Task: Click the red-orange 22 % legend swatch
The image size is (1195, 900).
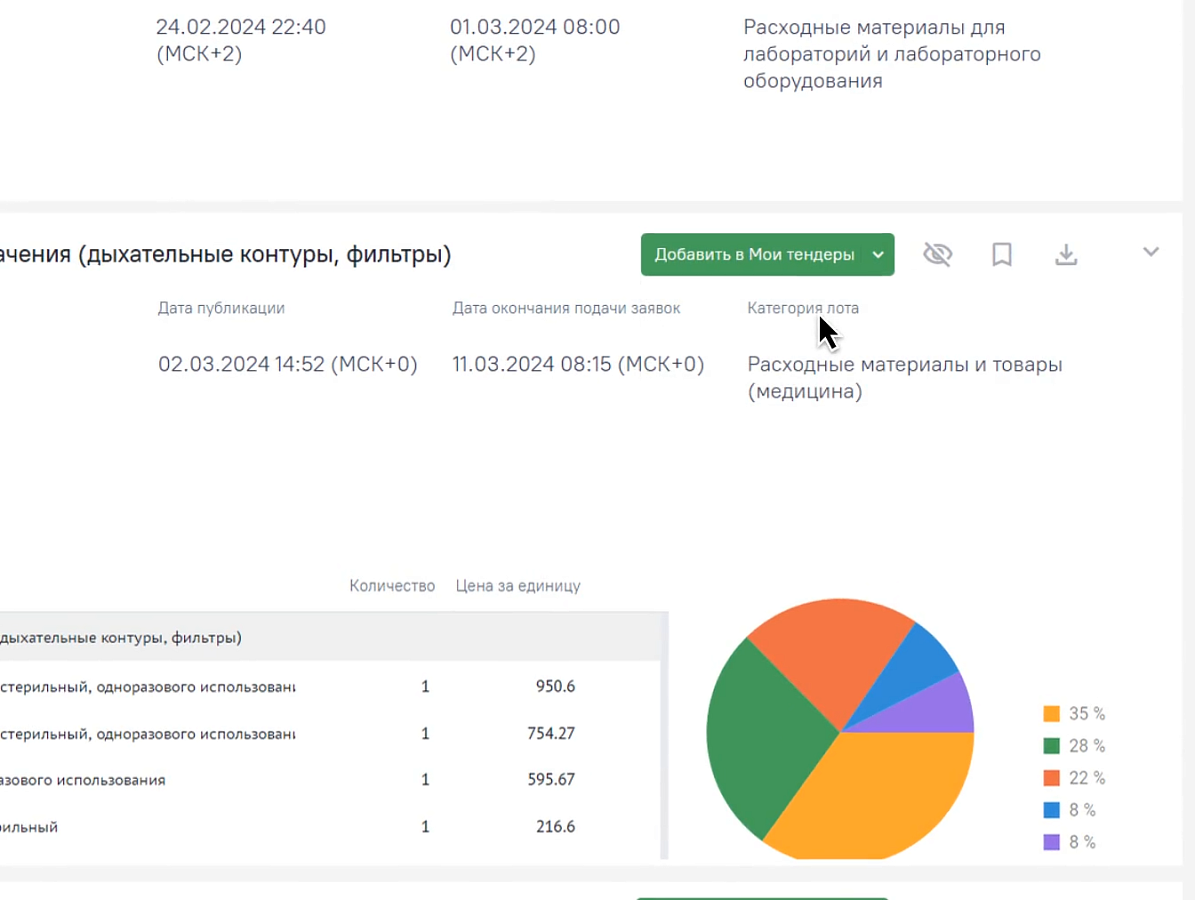Action: (x=1052, y=778)
